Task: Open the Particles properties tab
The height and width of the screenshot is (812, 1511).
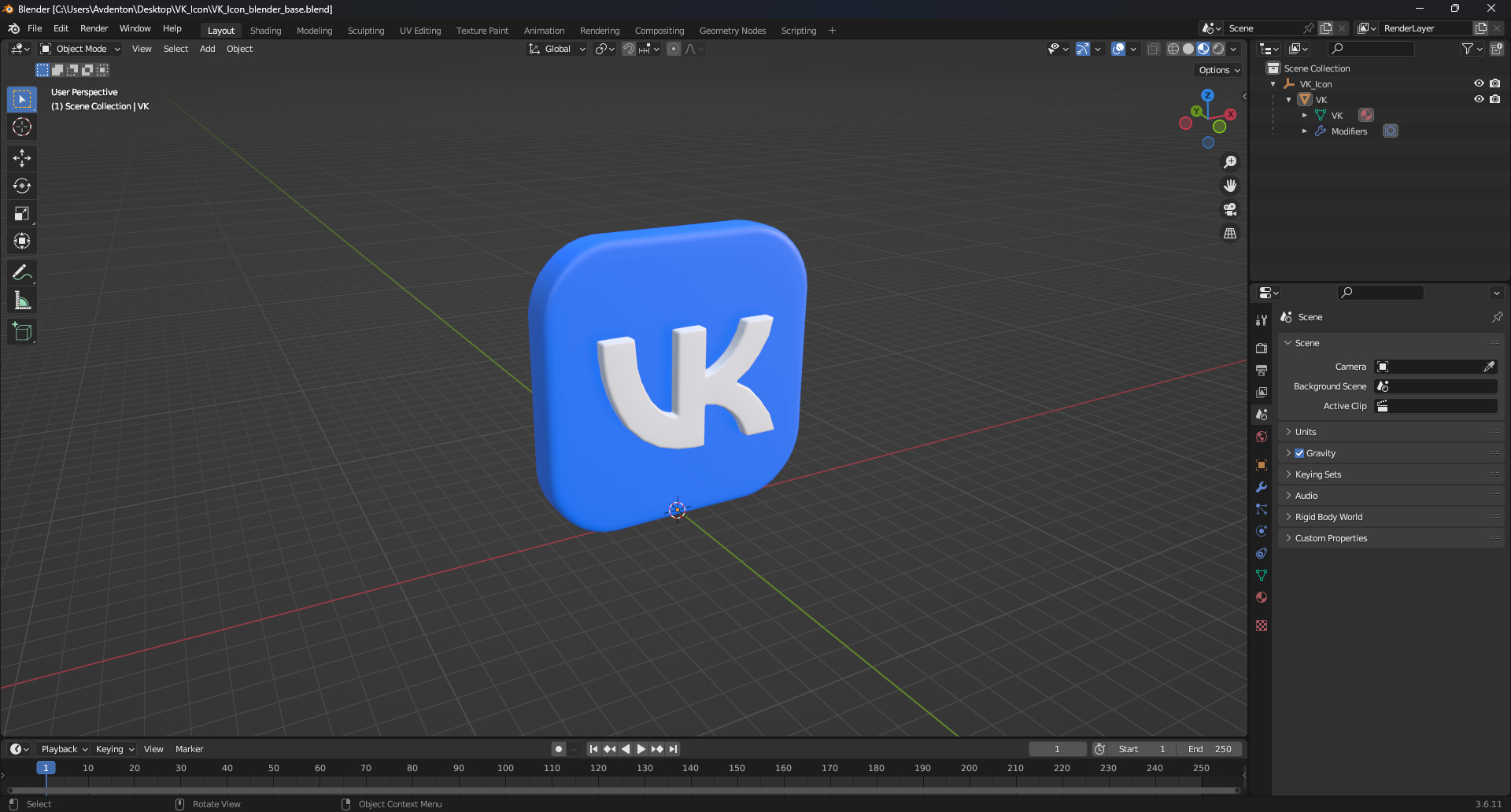Action: [x=1262, y=509]
